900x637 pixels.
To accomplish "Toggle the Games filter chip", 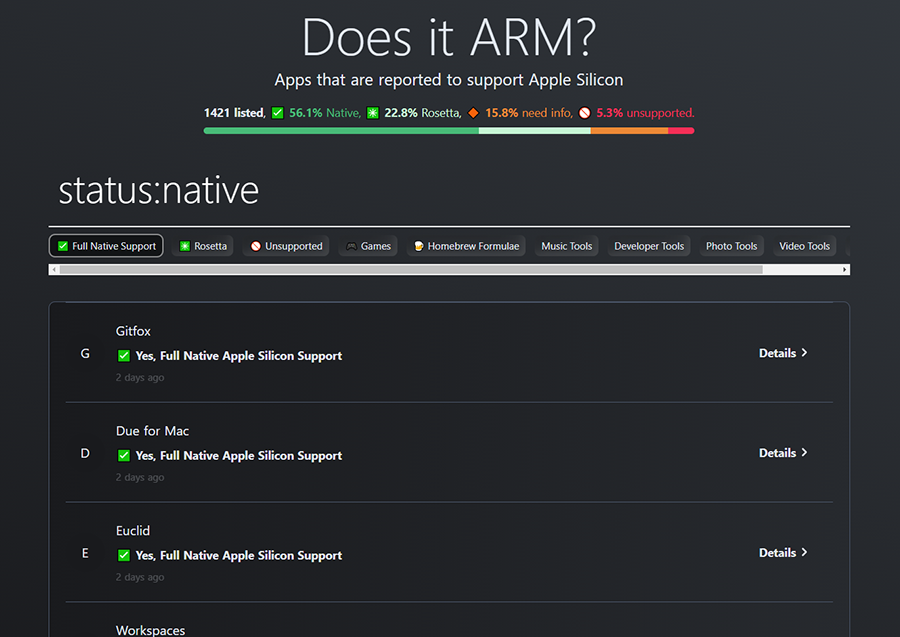I will (368, 246).
